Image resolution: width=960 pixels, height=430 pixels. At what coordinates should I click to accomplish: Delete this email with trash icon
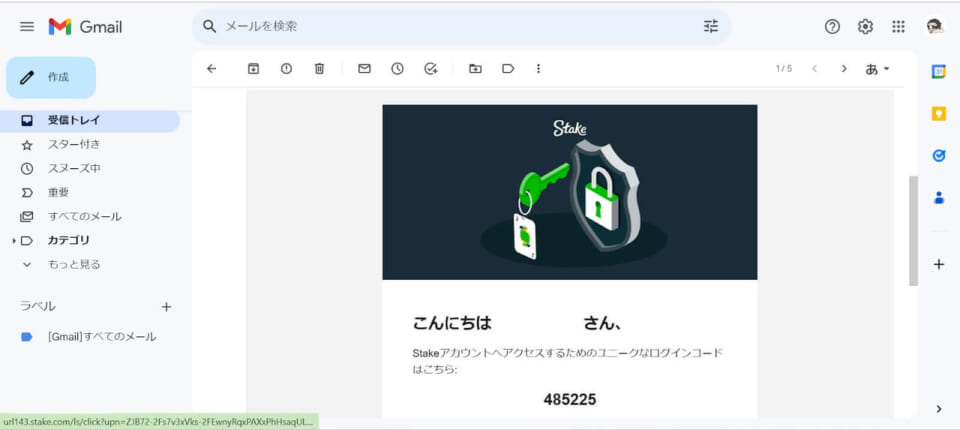click(319, 69)
